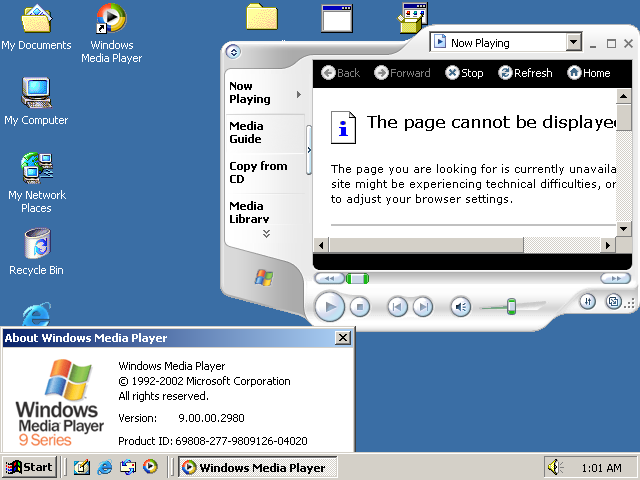This screenshot has height=480, width=640.
Task: Open My Computer desktop icon
Action: point(36,102)
